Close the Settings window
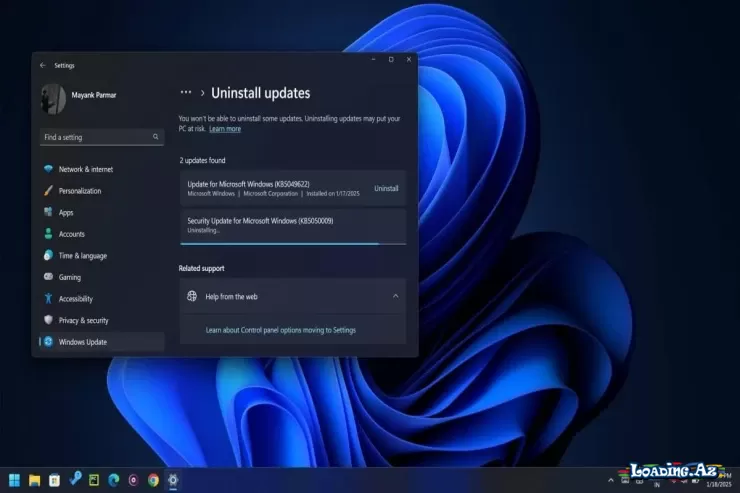The height and width of the screenshot is (493, 740). click(409, 59)
